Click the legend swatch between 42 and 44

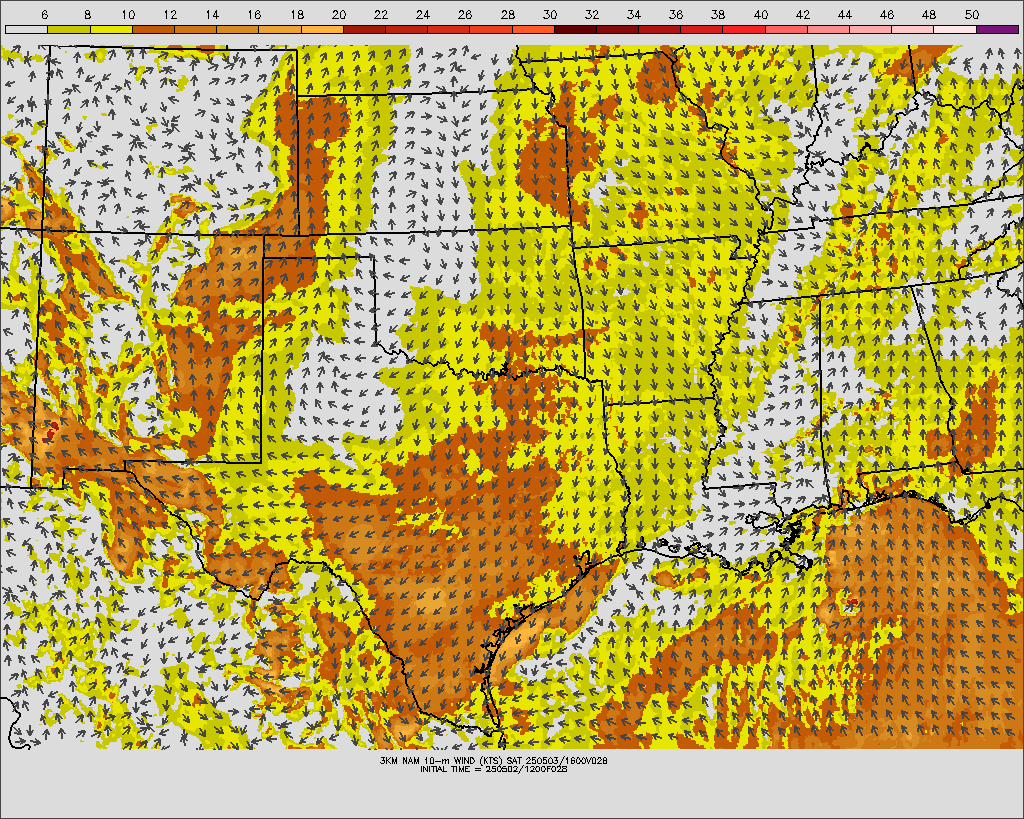click(829, 29)
